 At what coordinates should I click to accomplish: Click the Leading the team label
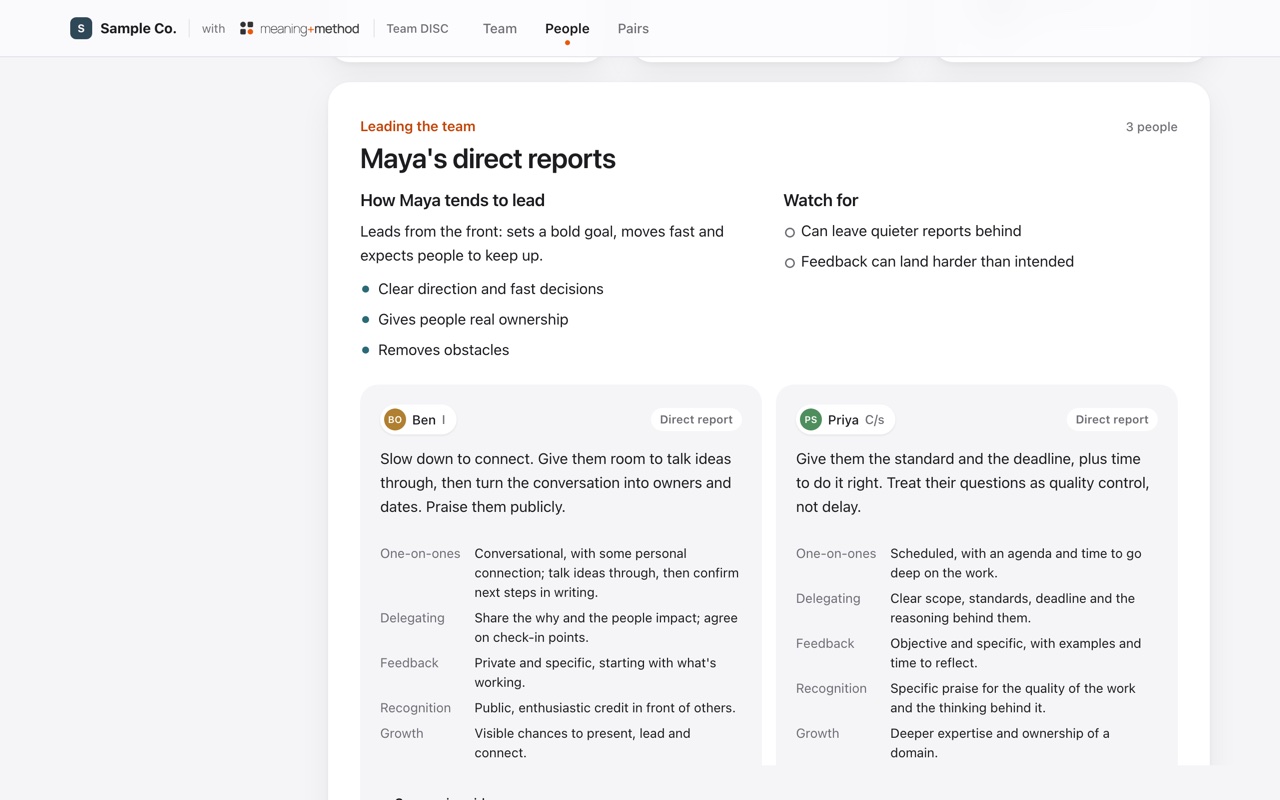(418, 126)
